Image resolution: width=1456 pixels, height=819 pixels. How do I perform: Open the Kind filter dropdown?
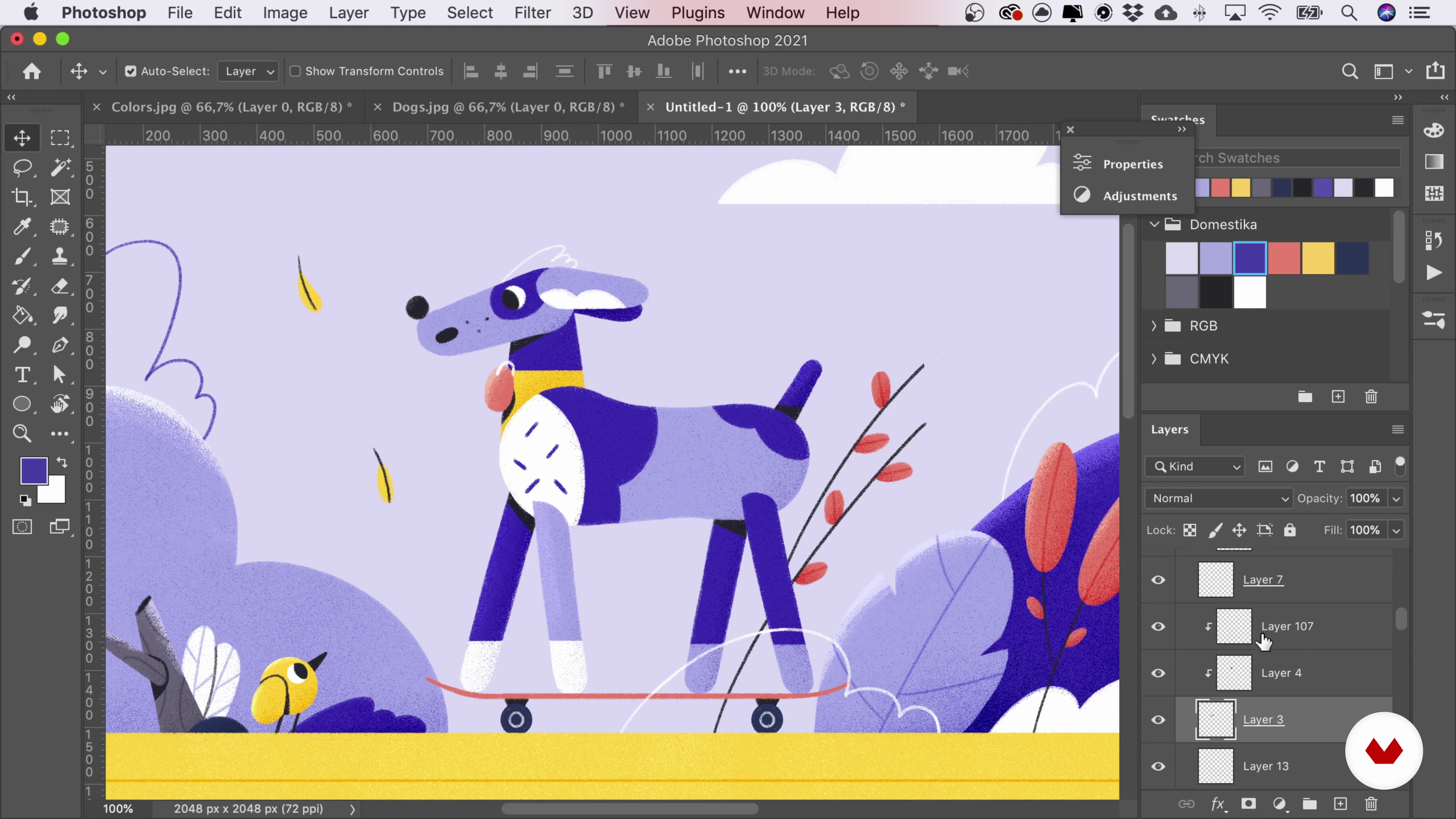tap(1196, 466)
